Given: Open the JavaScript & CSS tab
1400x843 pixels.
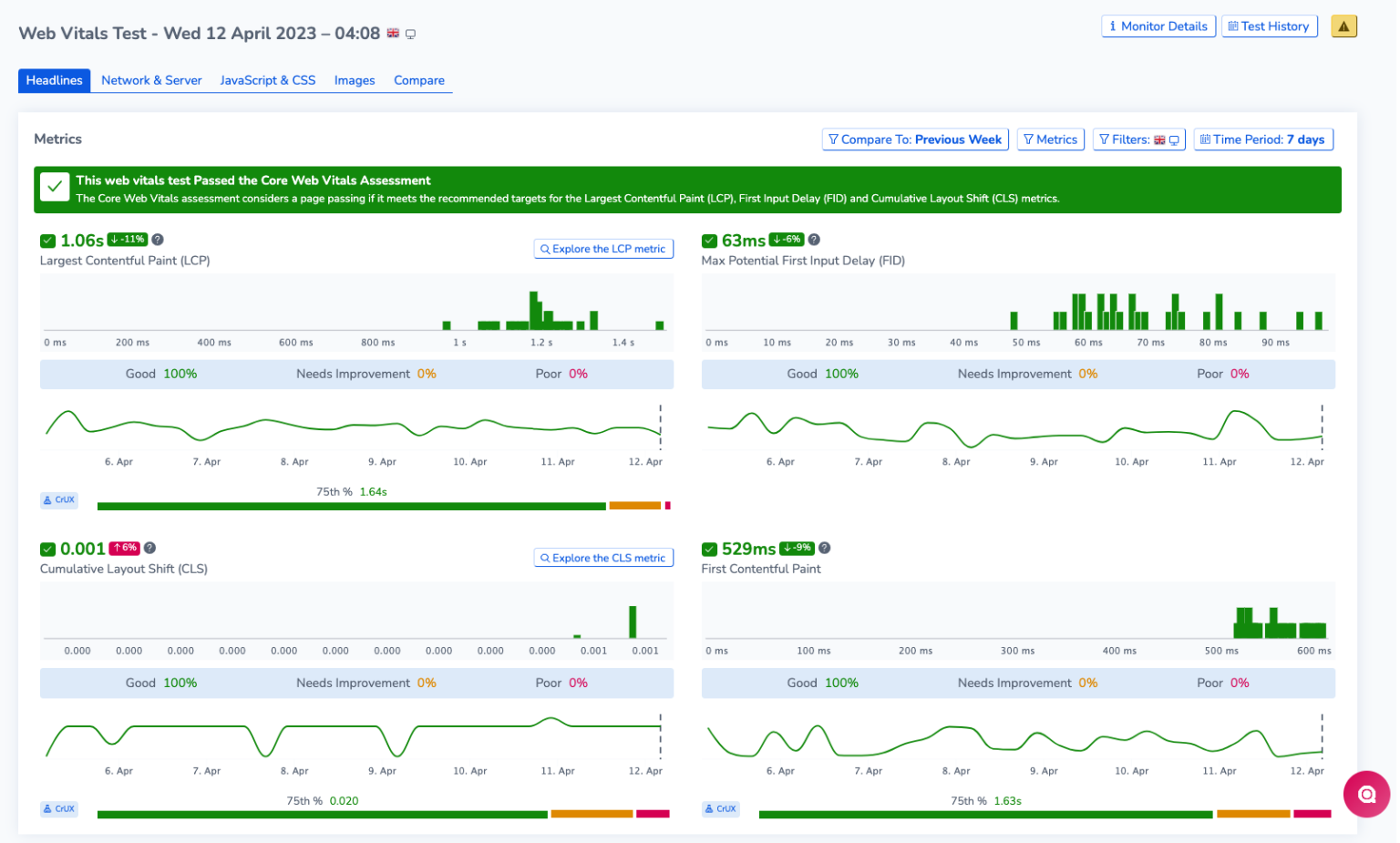Looking at the screenshot, I should coord(267,80).
